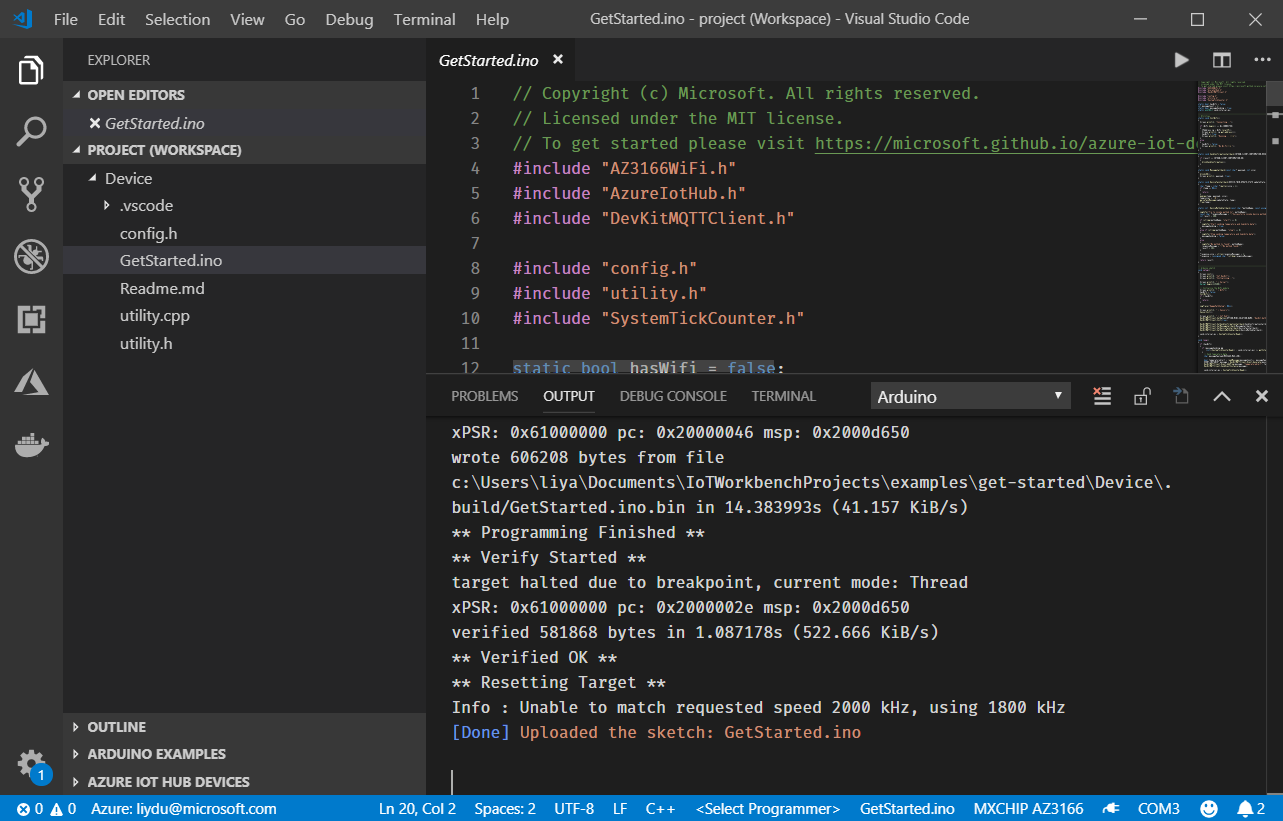The height and width of the screenshot is (821, 1283).
Task: Open the Source Control view
Action: point(31,194)
